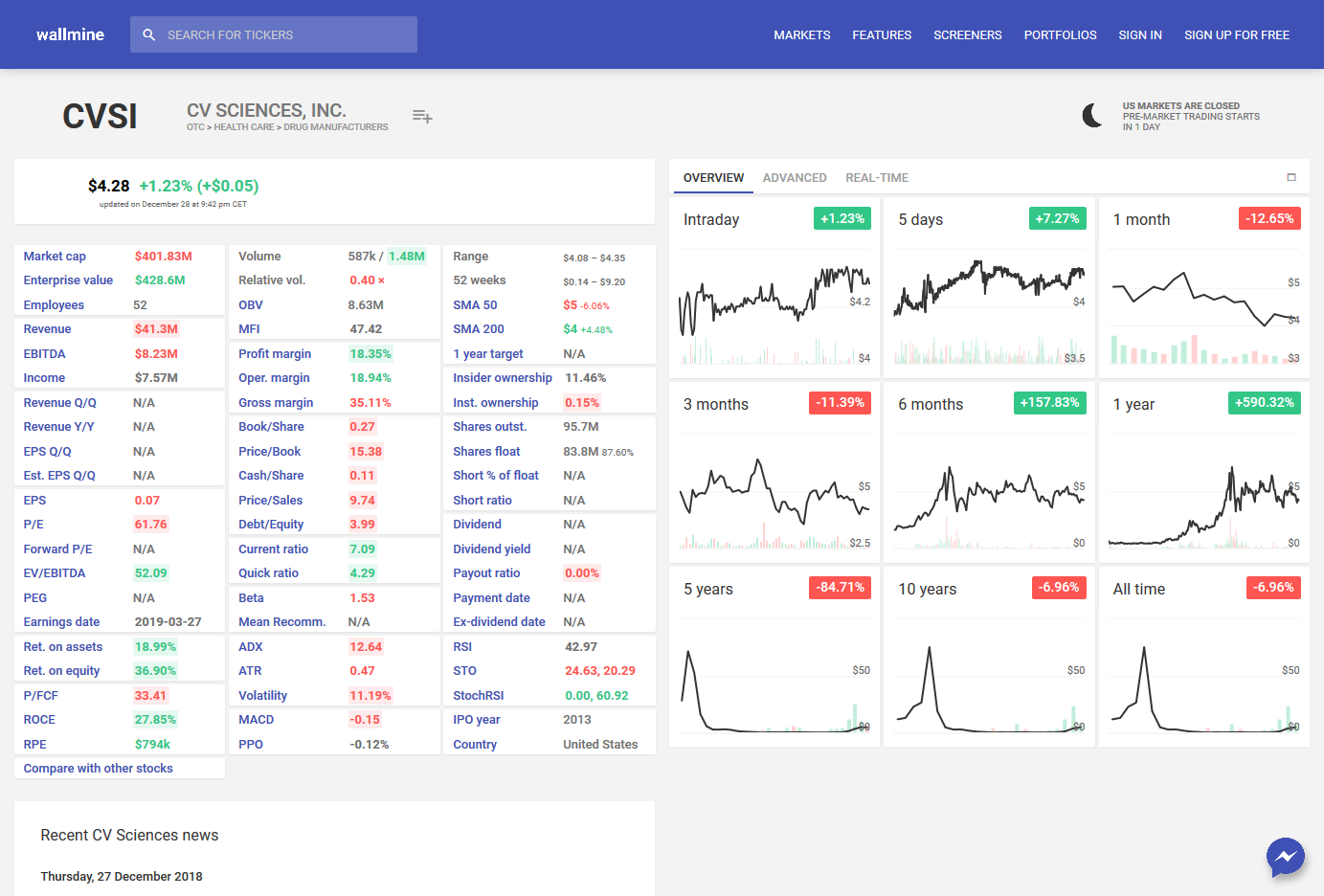Switch to the Advanced tab
The image size is (1324, 896).
[794, 178]
